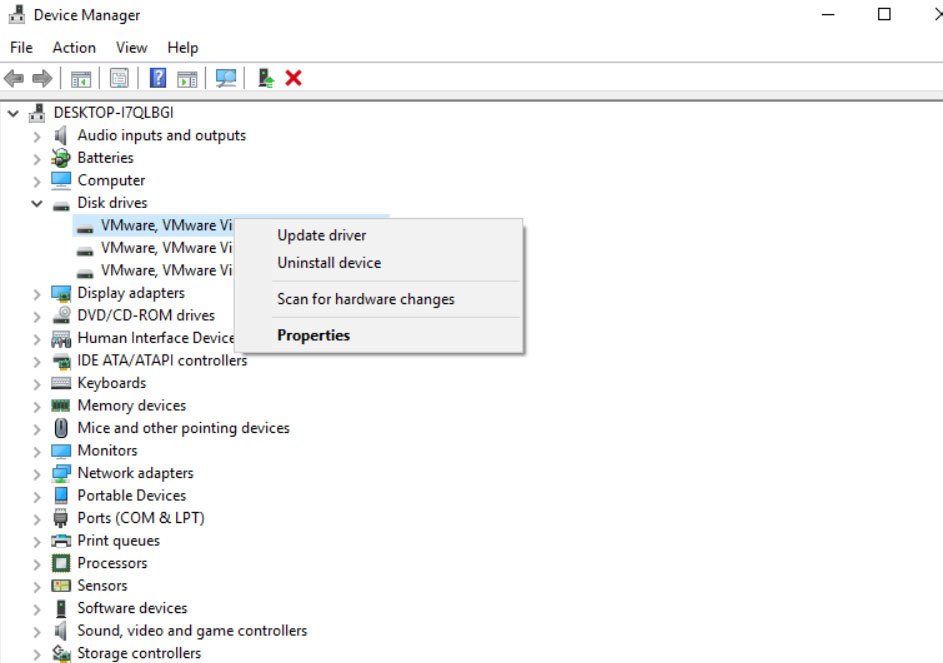Select the third VMware disk drive entry
Screen dimensions: 943x663
click(167, 270)
